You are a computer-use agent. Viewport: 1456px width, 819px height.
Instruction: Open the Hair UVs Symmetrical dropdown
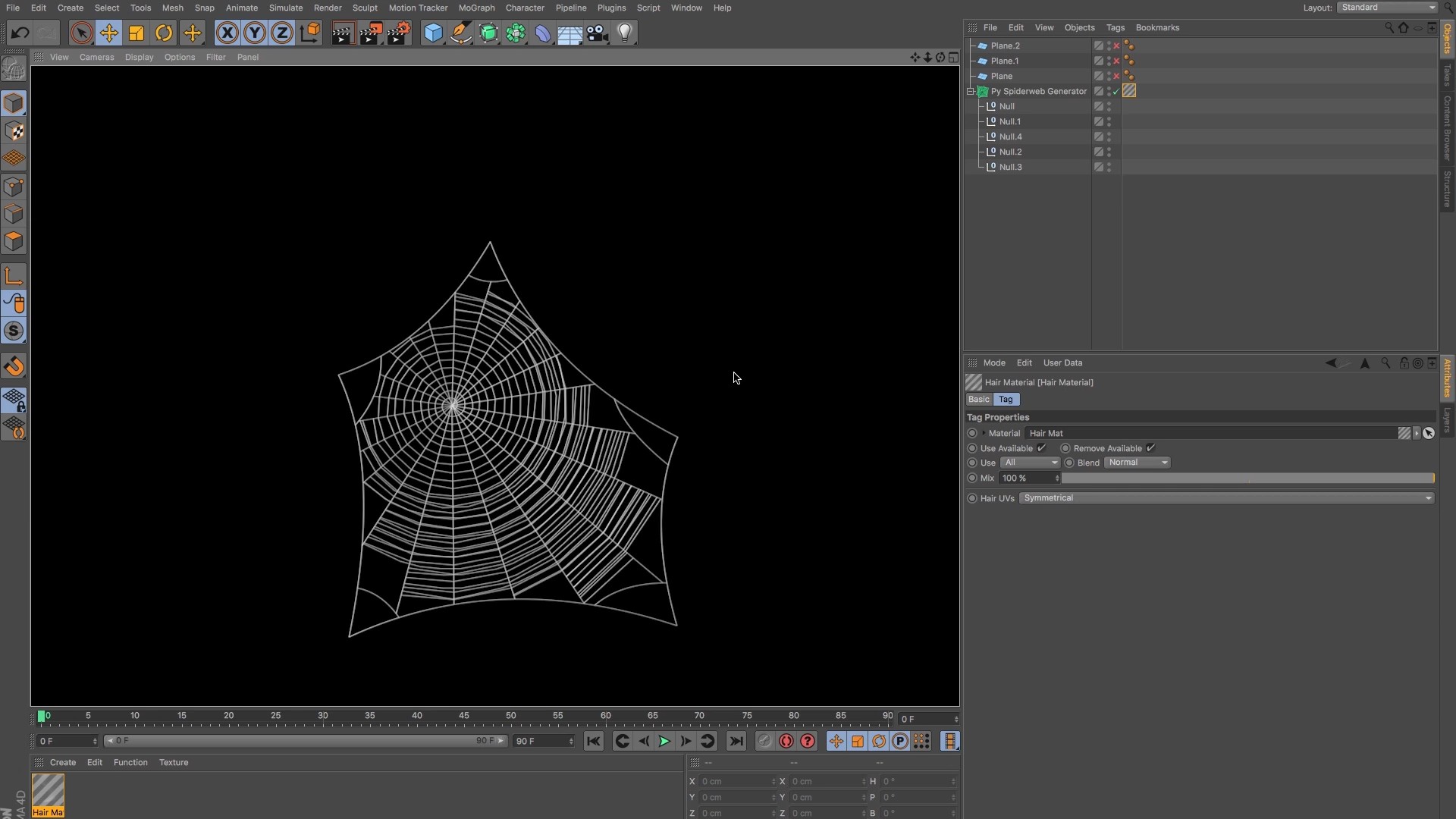click(x=1226, y=498)
